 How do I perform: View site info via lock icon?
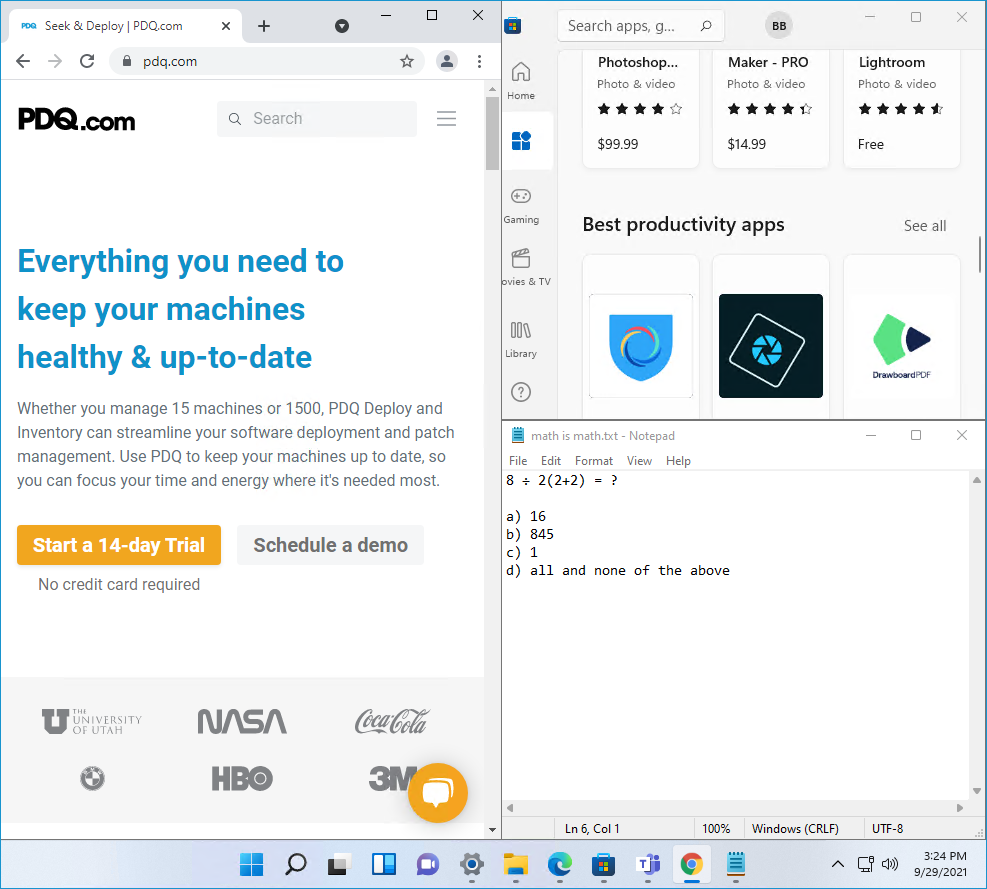[x=127, y=61]
